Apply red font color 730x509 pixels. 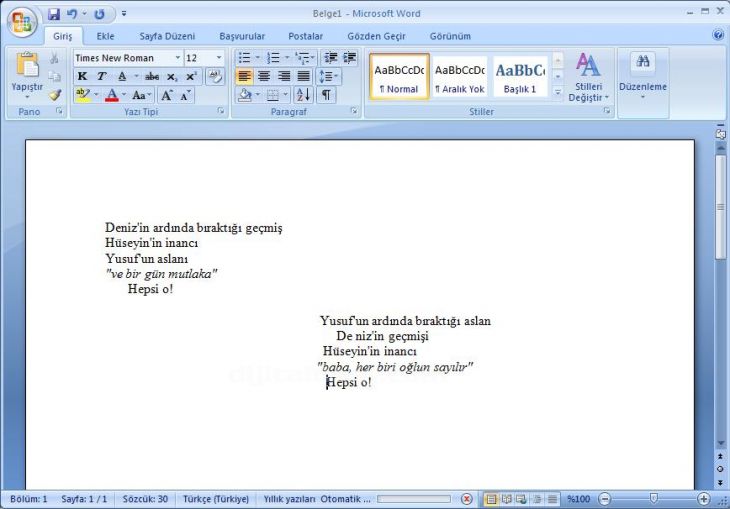click(112, 95)
